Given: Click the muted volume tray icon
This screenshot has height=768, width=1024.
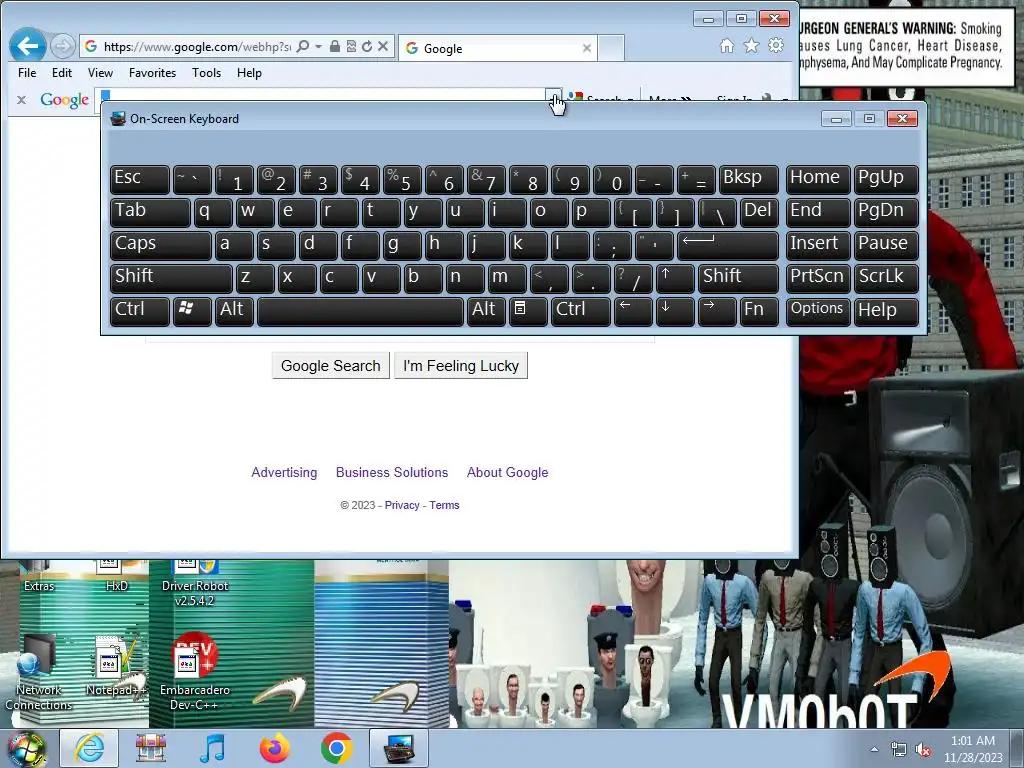Looking at the screenshot, I should [922, 750].
